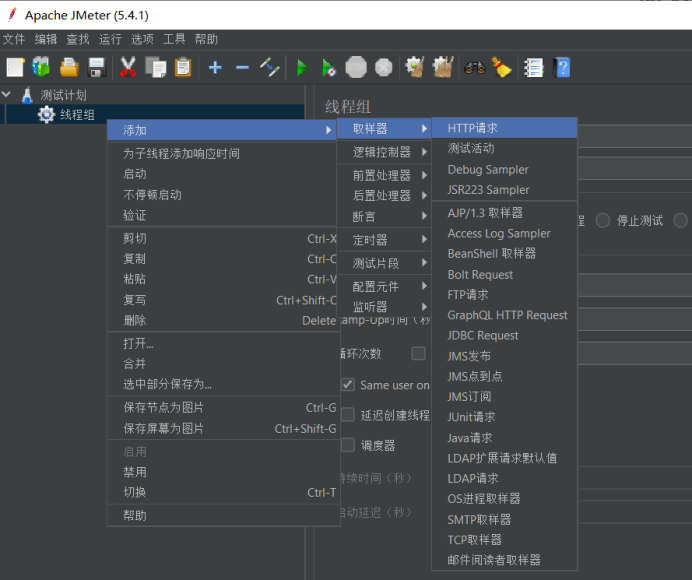The image size is (692, 580).
Task: Expand the 逻辑控制器 submenu
Action: [384, 152]
